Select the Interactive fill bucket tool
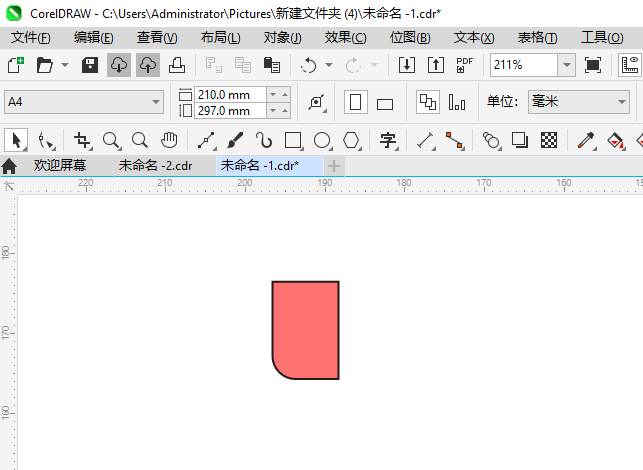643x470 pixels. [x=615, y=140]
